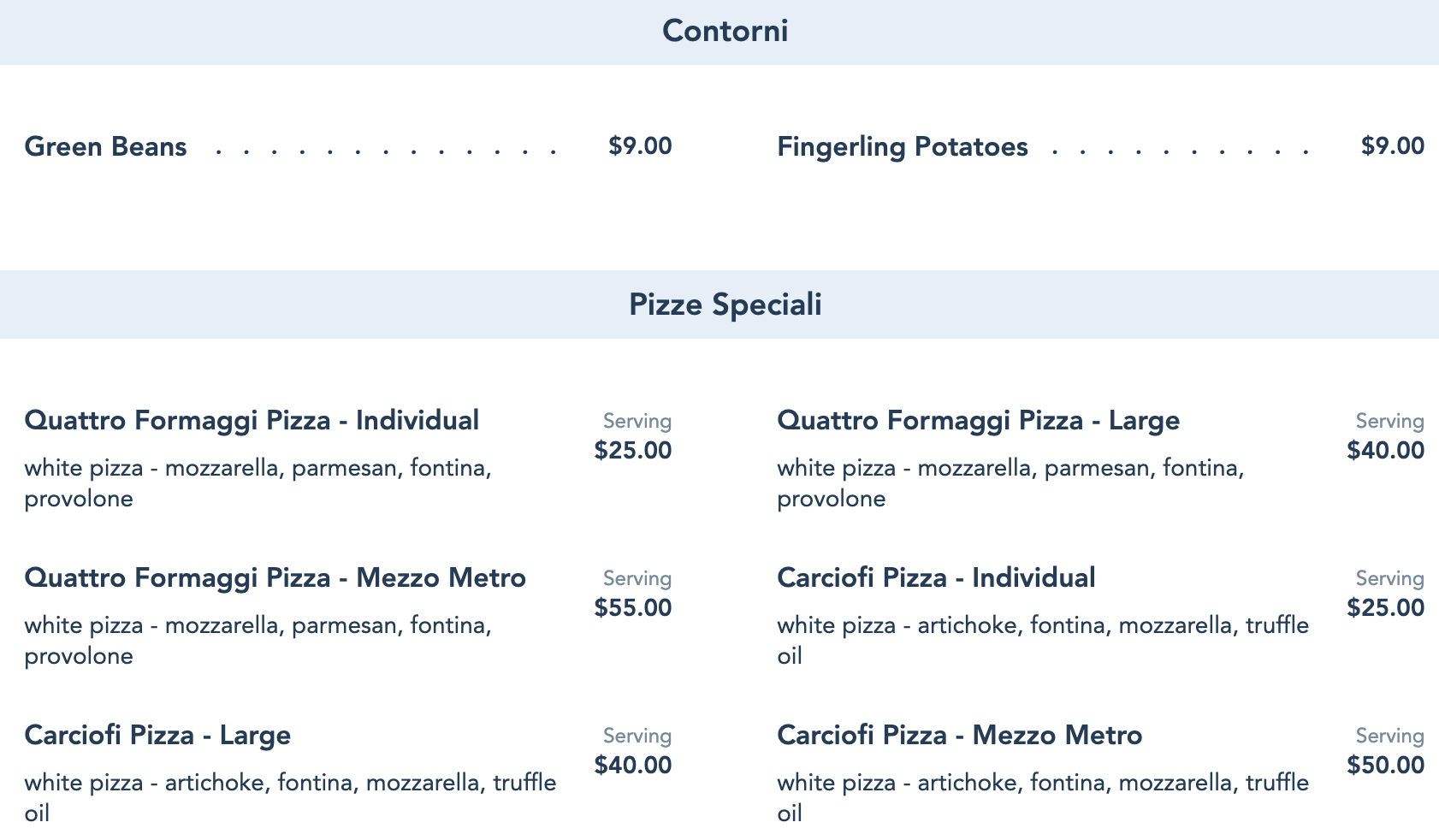Click the Quattro Formaggi Individual $25.00 price
Image resolution: width=1439 pixels, height=840 pixels.
pyautogui.click(x=633, y=451)
